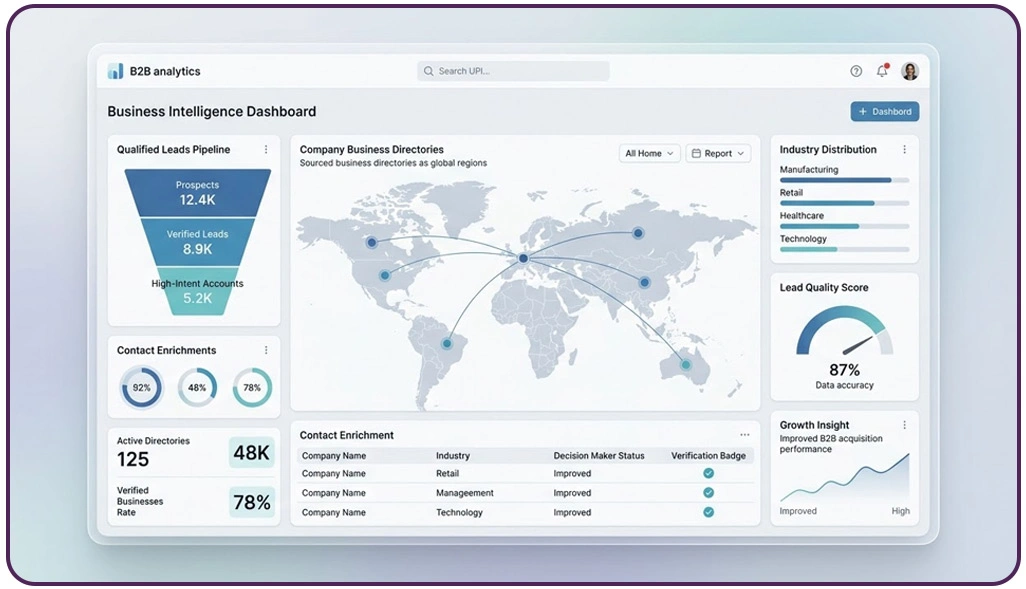Select the Canada map marker
Viewport: 1026px width, 589px height.
point(372,242)
